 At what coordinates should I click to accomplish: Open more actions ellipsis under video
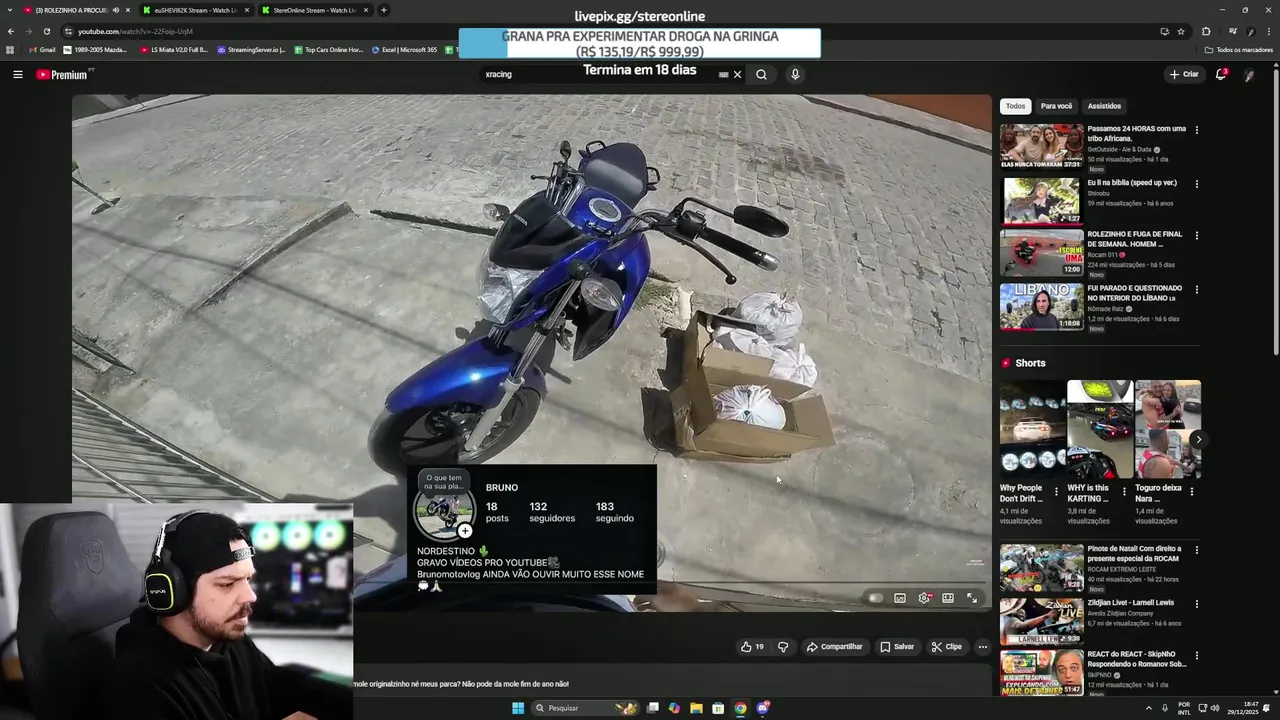click(x=982, y=647)
